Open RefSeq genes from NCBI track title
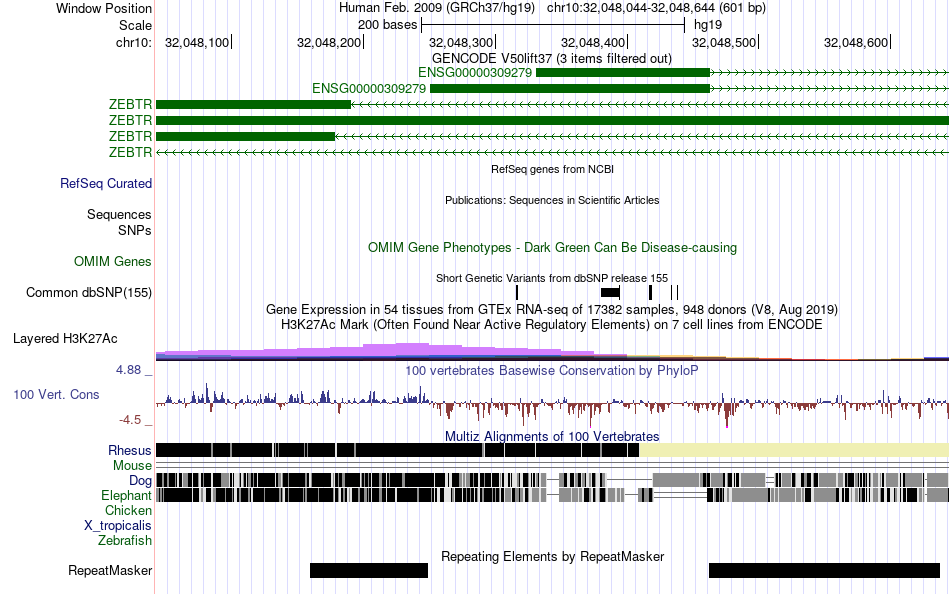Viewport: 950px width, 594px height. 552,169
